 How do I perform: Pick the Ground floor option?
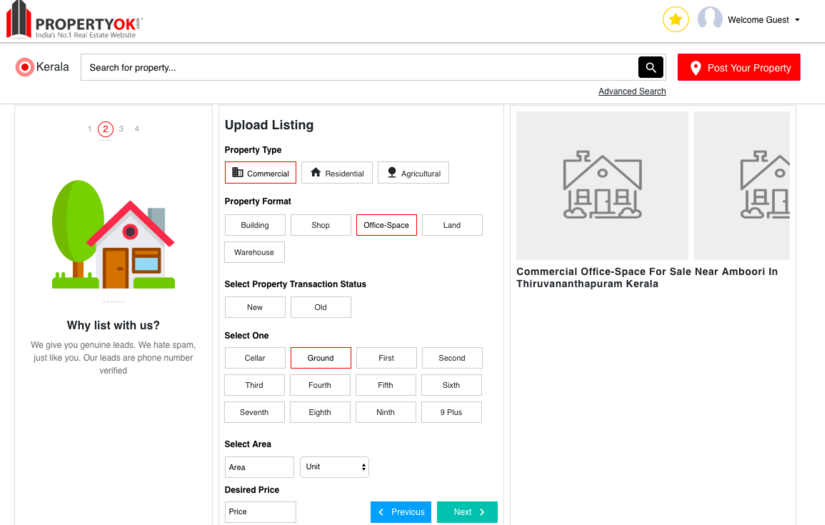click(x=320, y=358)
